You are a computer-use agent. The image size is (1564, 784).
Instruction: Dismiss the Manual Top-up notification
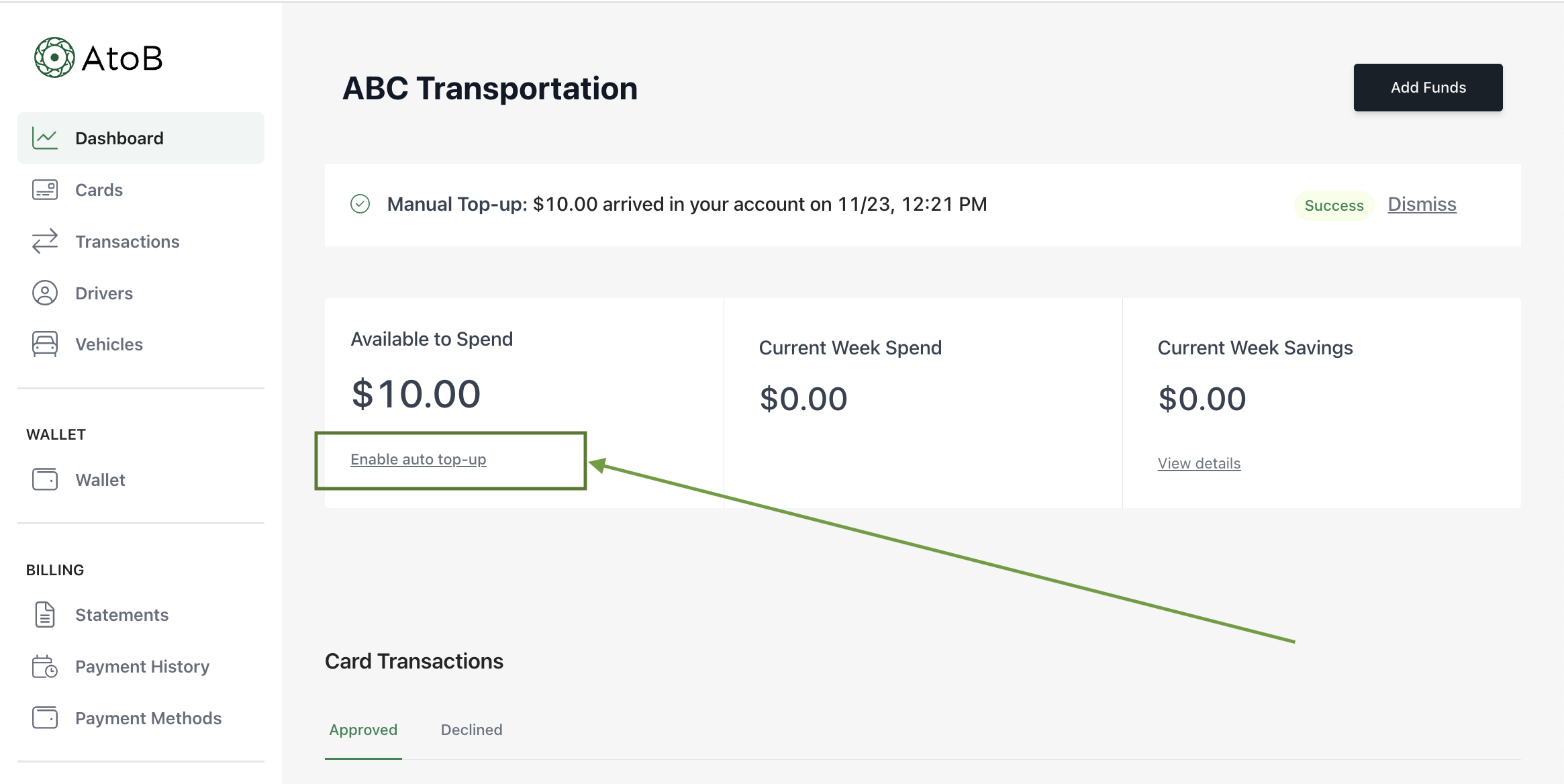[x=1422, y=204]
